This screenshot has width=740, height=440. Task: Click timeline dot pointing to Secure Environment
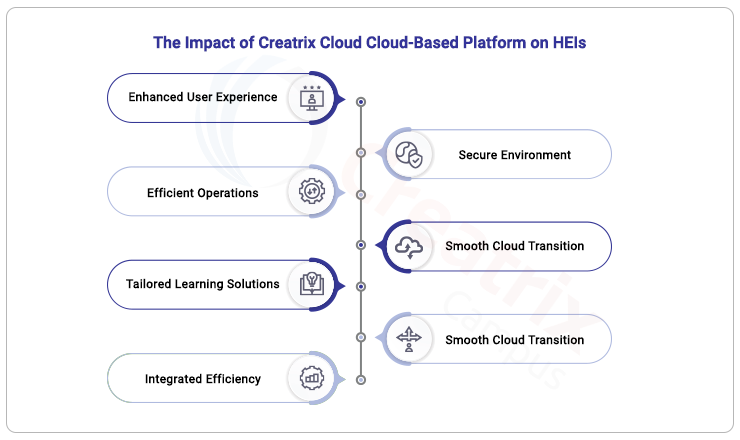(x=361, y=153)
